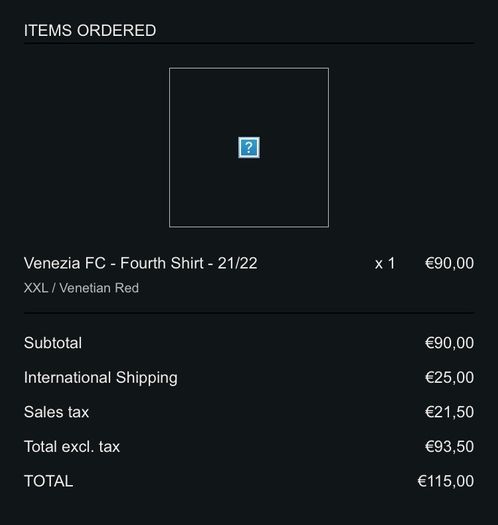Open the product image placeholder box
Viewport: 498px width, 525px height.
[249, 147]
